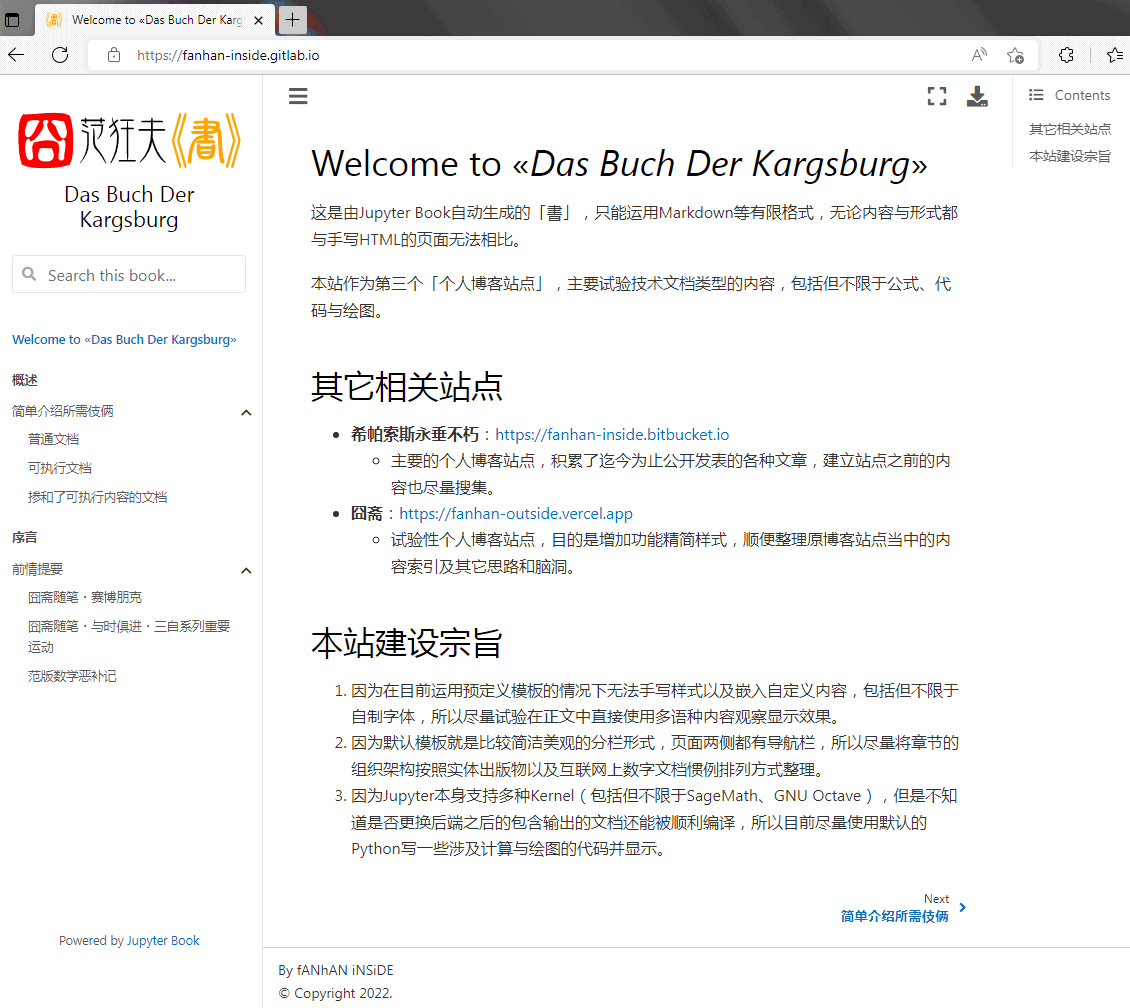Open the favorites list icon
The width and height of the screenshot is (1130, 1008).
coord(1114,55)
